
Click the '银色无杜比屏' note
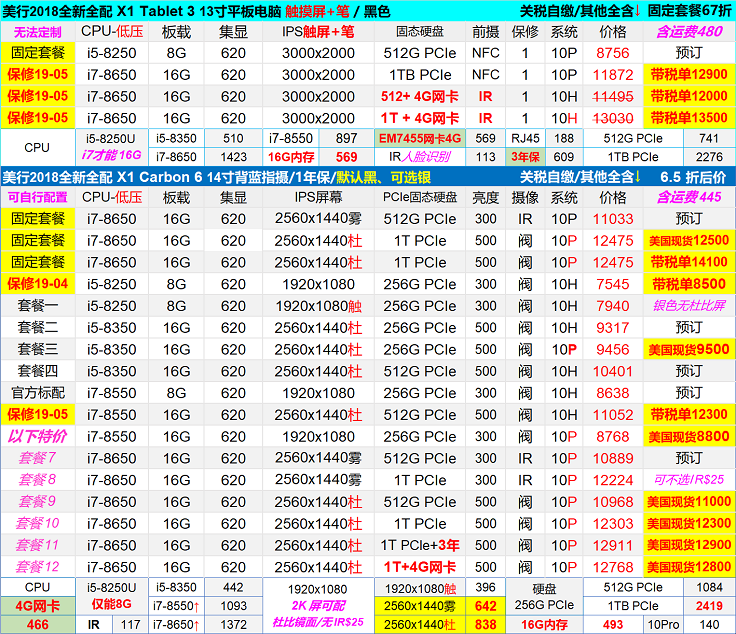tap(689, 306)
